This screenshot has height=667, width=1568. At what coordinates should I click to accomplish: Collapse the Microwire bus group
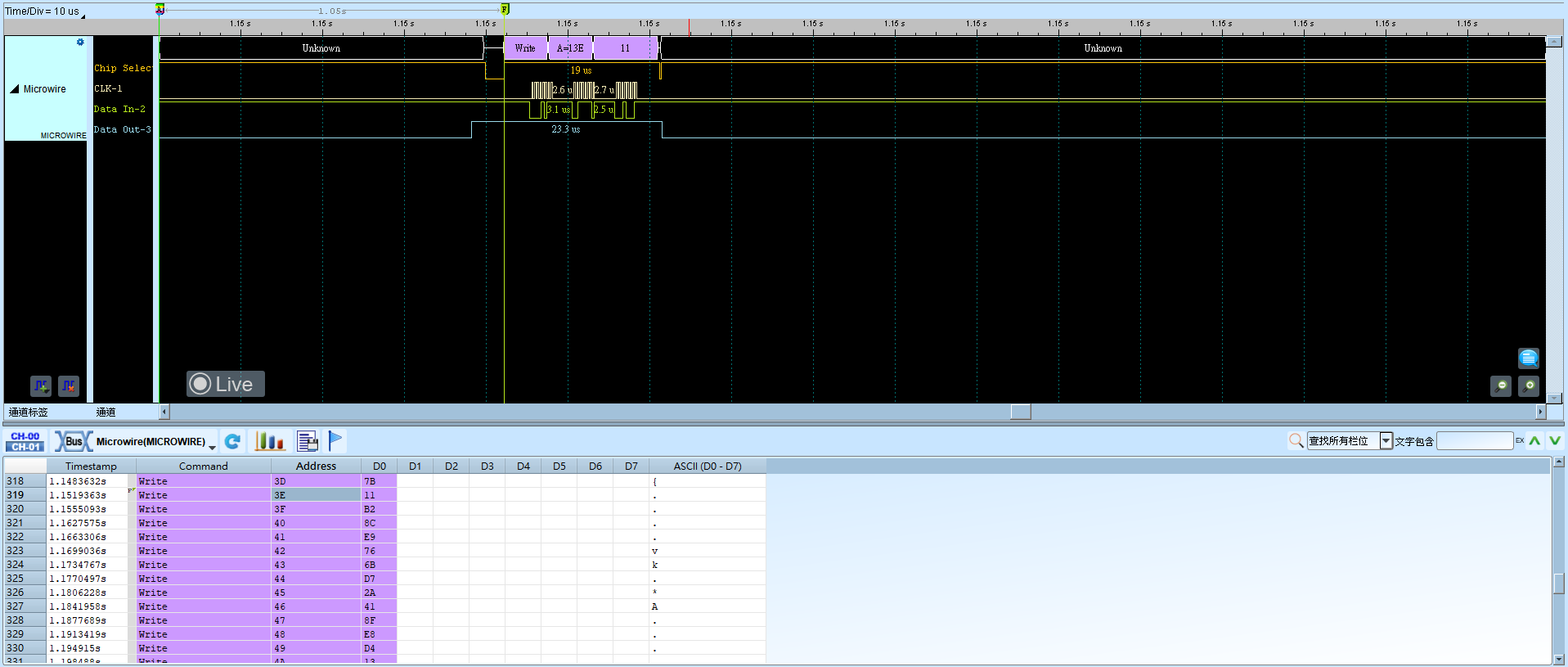[x=15, y=89]
